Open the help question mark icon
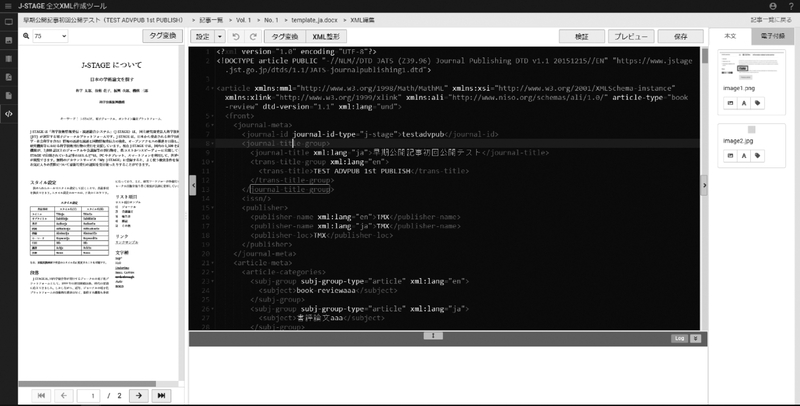This screenshot has height=406, width=800. point(790,6)
